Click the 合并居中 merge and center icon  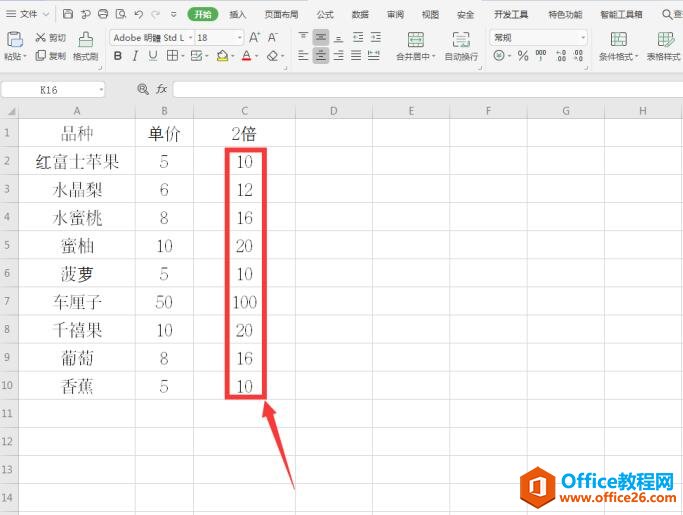tap(416, 40)
